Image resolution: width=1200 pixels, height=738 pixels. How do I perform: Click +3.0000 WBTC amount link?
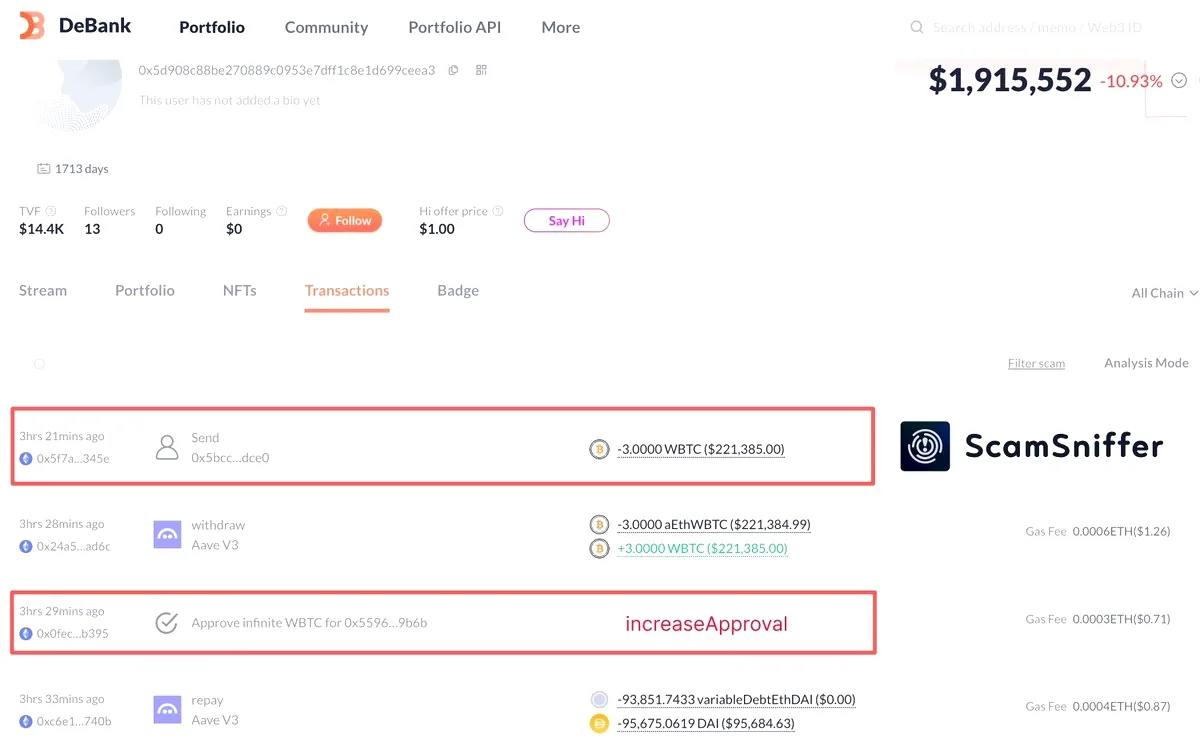tap(702, 548)
